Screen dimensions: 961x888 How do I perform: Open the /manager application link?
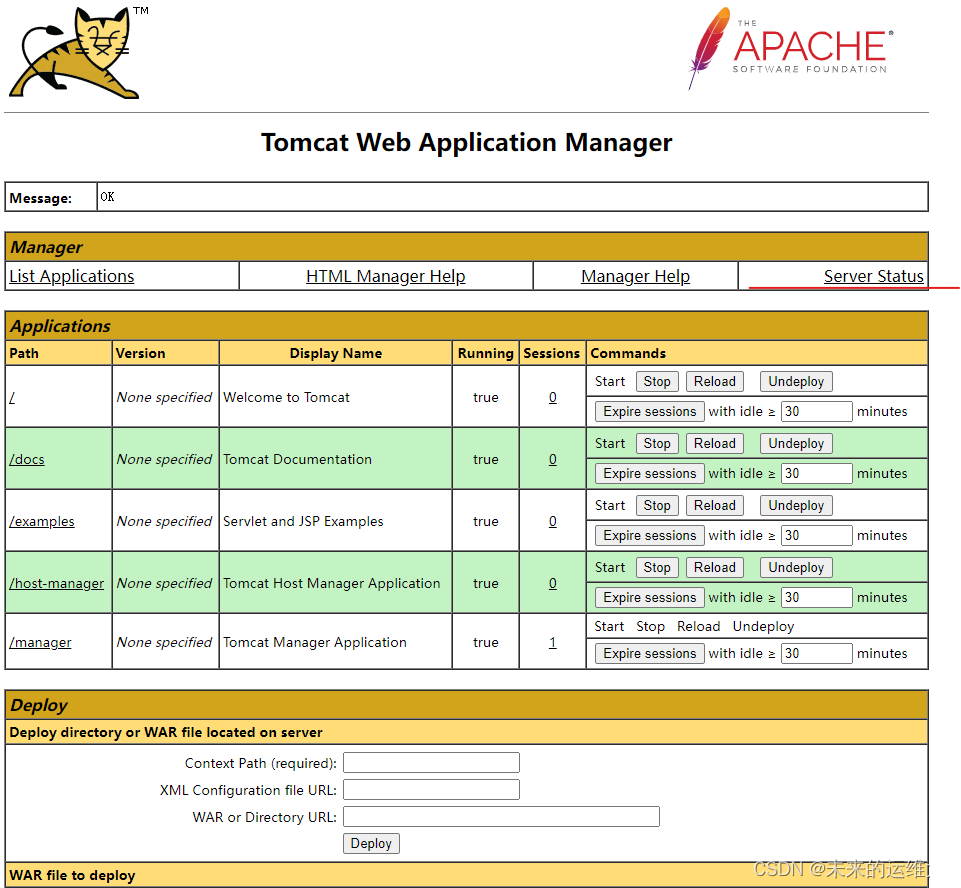pyautogui.click(x=40, y=642)
